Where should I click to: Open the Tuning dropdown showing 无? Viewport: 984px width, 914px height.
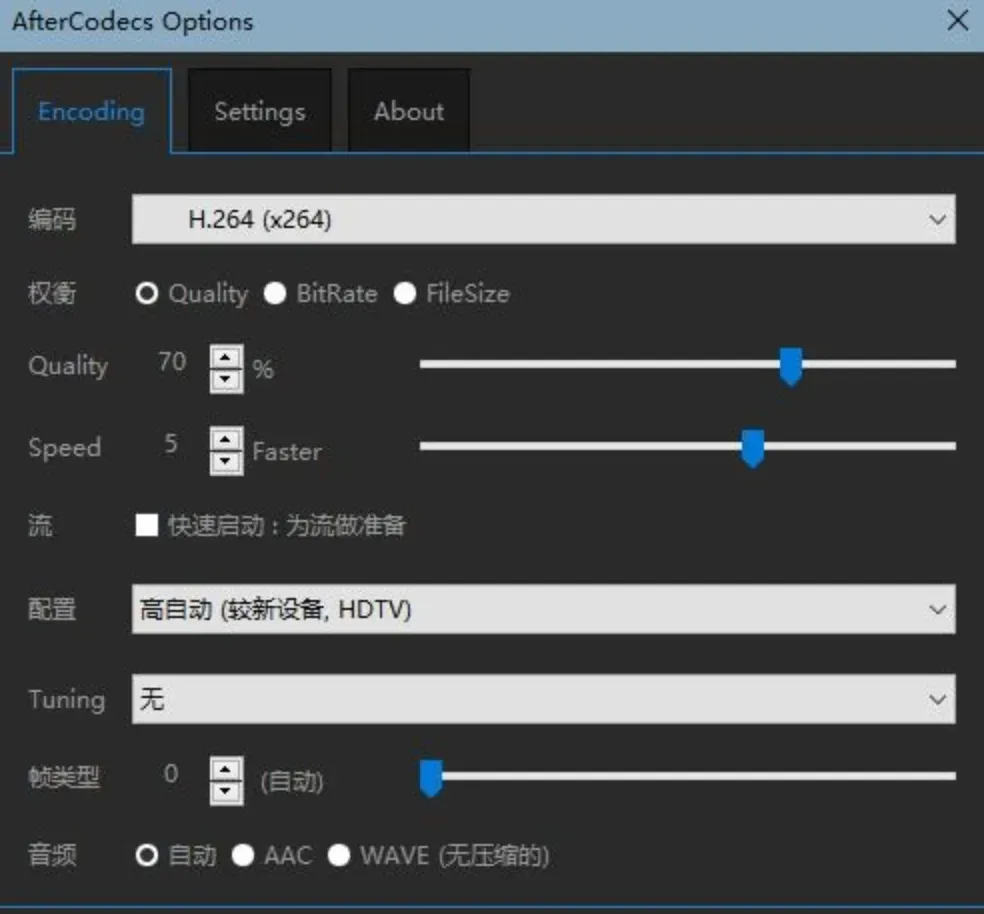(543, 699)
